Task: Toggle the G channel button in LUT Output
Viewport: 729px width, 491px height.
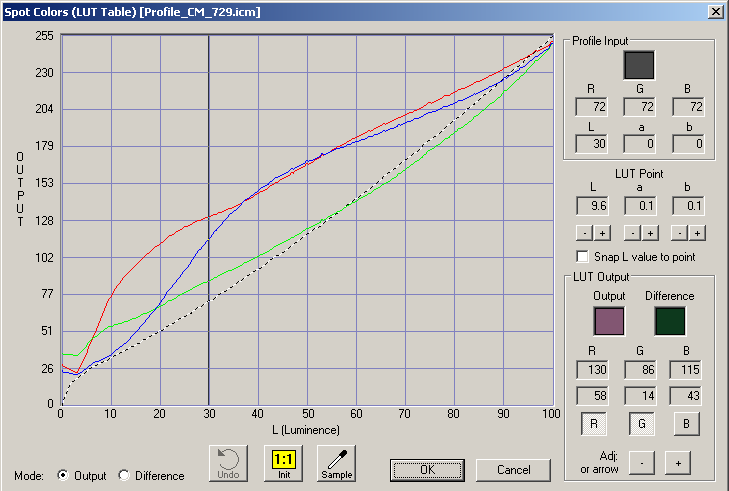Action: (x=642, y=424)
